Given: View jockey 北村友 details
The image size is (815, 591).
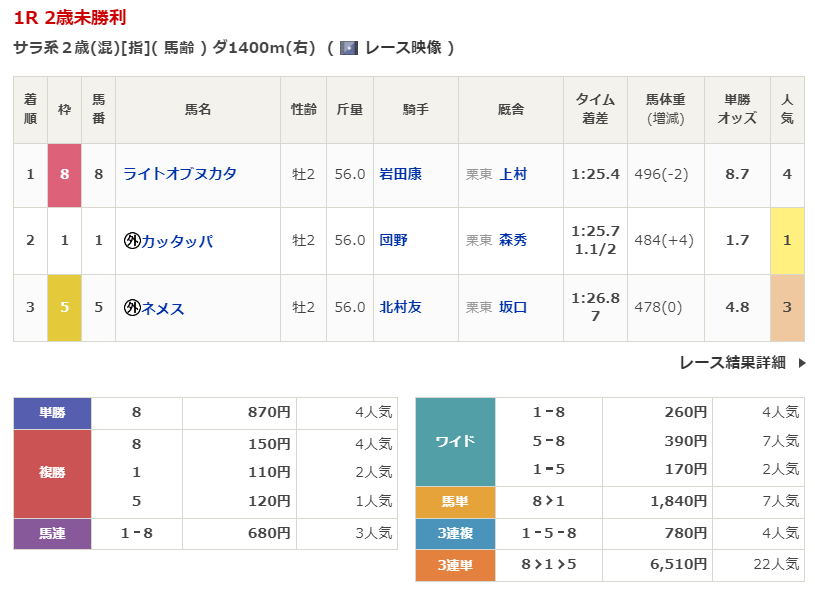Looking at the screenshot, I should coord(400,308).
